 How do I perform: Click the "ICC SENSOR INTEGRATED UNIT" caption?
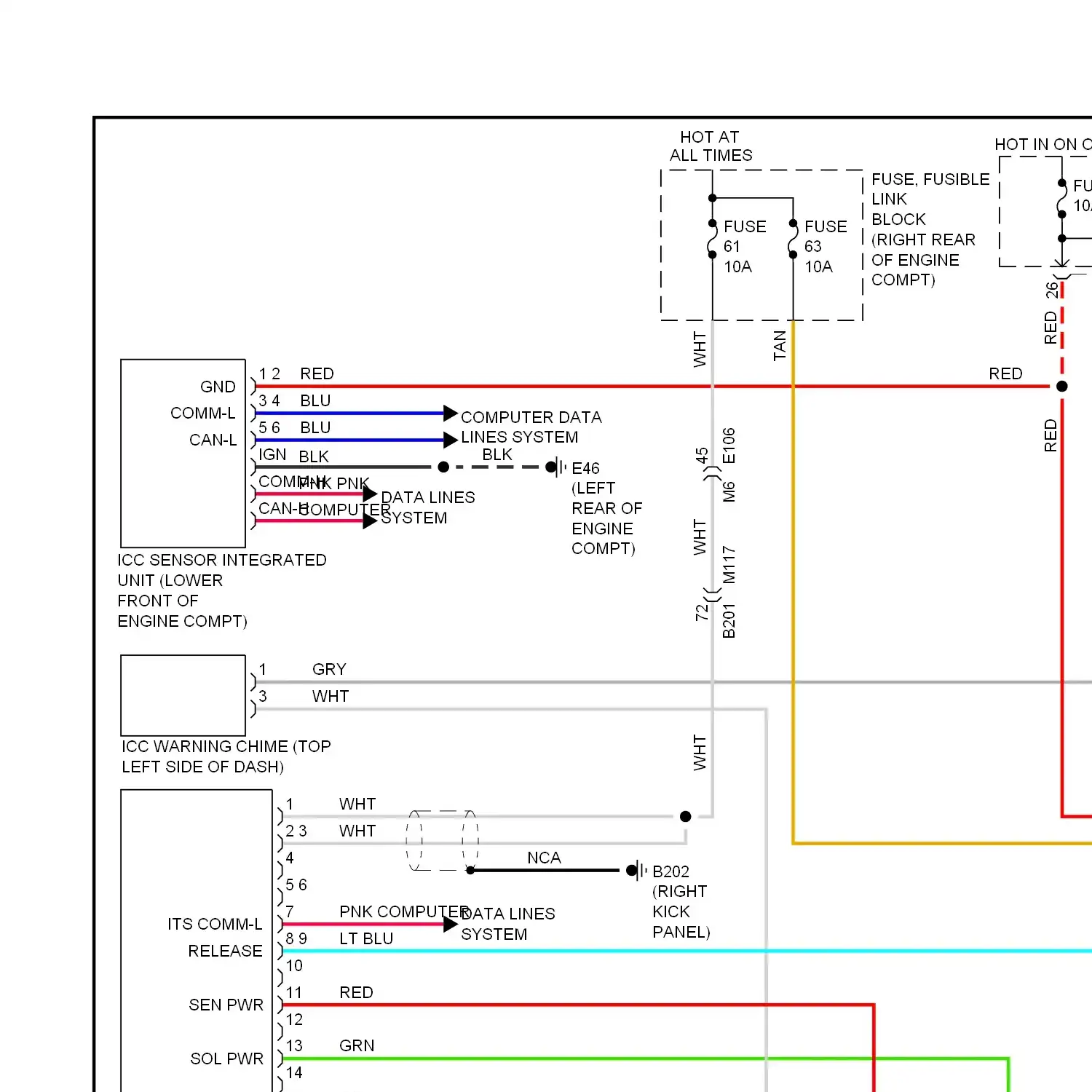pyautogui.click(x=221, y=590)
